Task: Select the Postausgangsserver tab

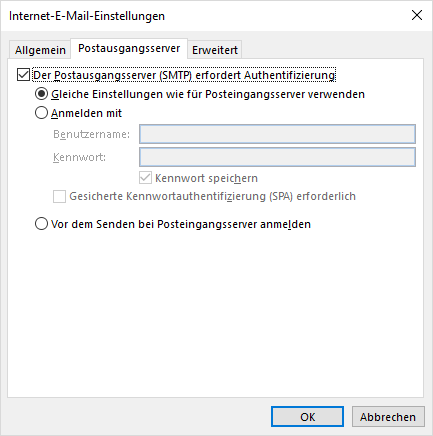Action: [x=129, y=49]
